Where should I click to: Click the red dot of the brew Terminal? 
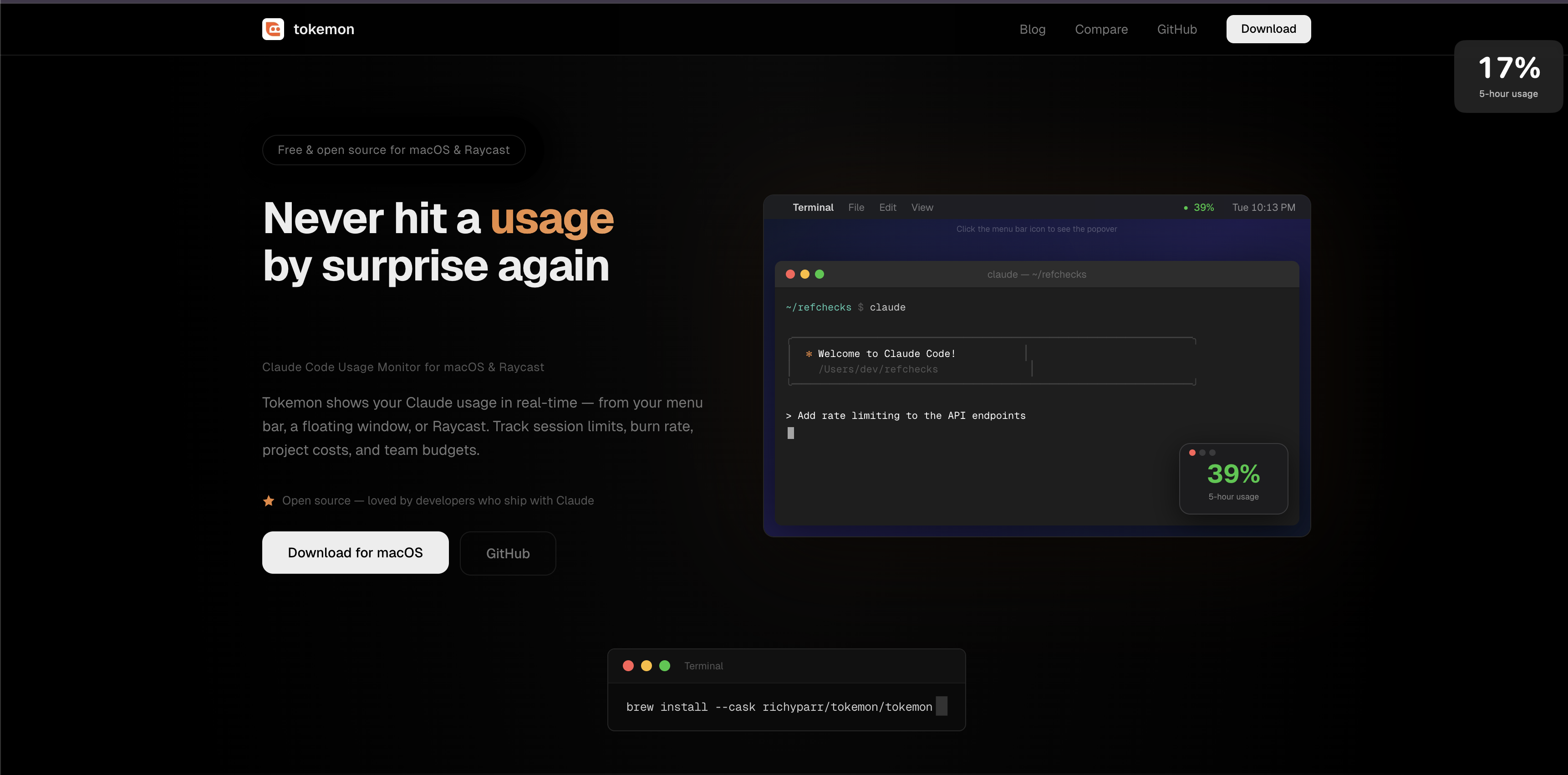click(628, 665)
